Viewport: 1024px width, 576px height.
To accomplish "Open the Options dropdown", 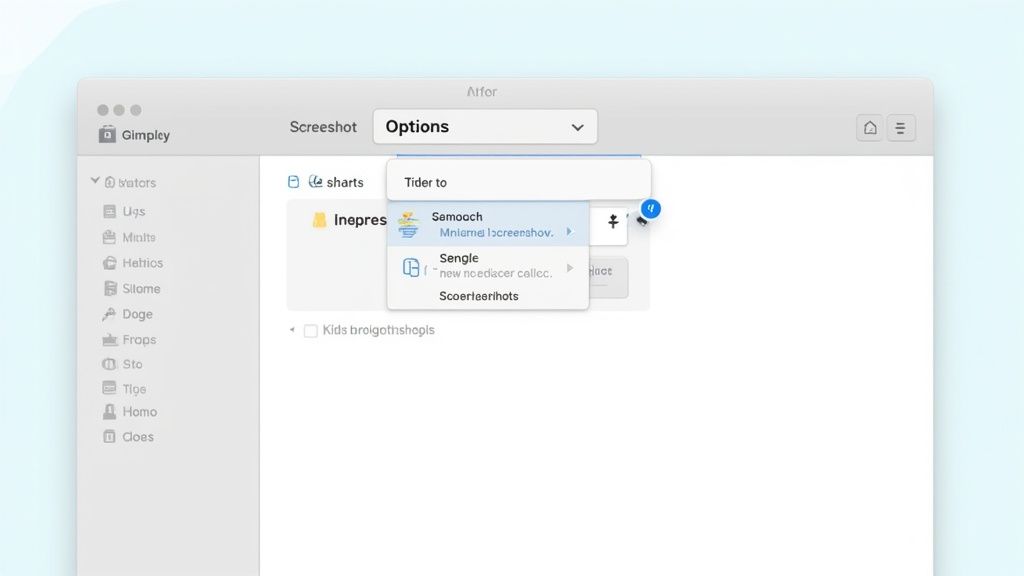I will pos(485,126).
